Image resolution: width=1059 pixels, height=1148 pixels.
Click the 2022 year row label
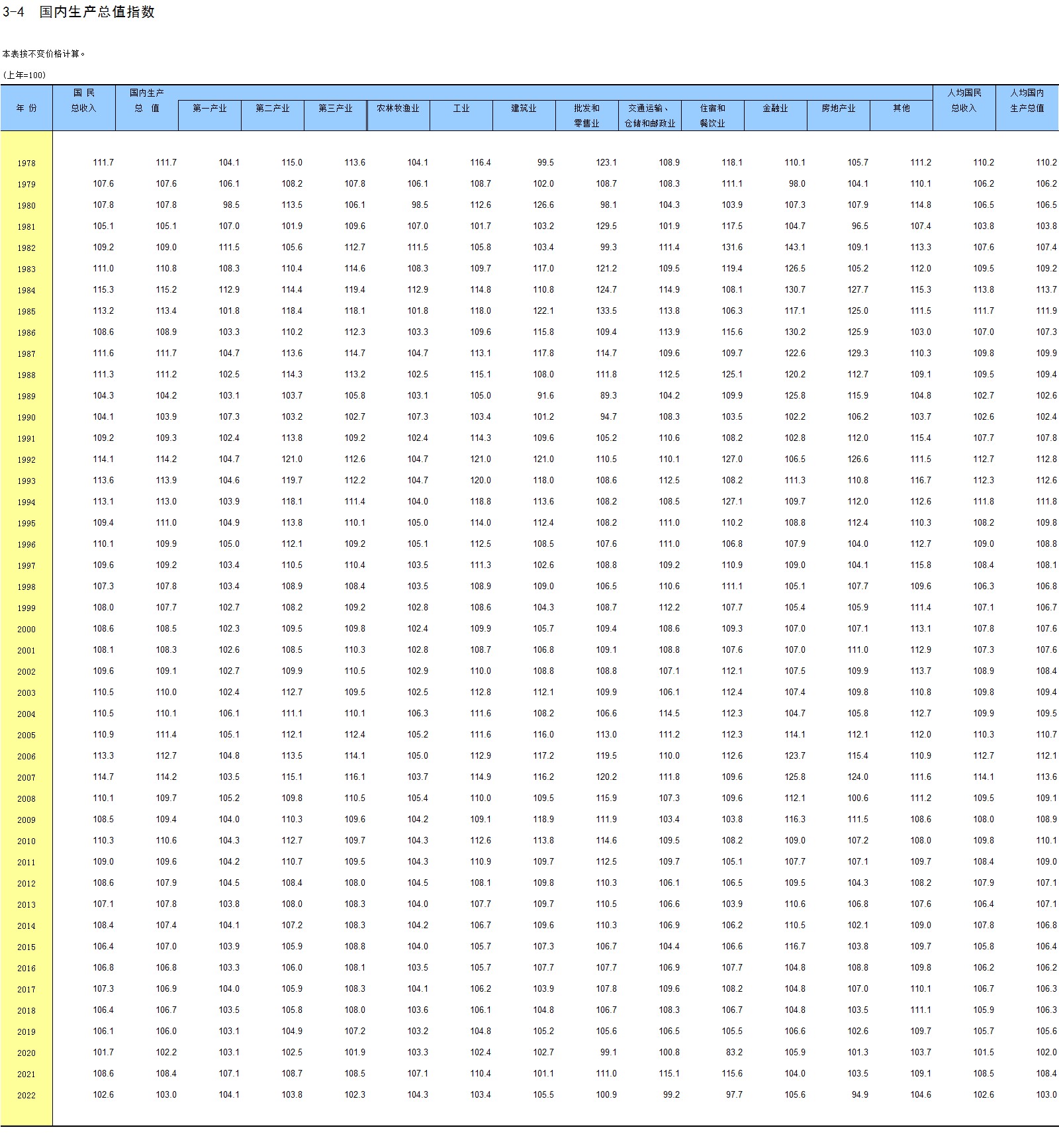click(26, 1096)
